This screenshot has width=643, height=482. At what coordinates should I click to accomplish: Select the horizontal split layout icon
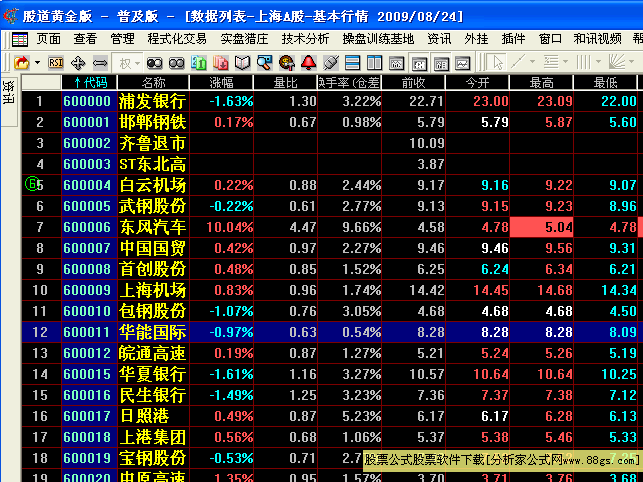pyautogui.click(x=353, y=63)
